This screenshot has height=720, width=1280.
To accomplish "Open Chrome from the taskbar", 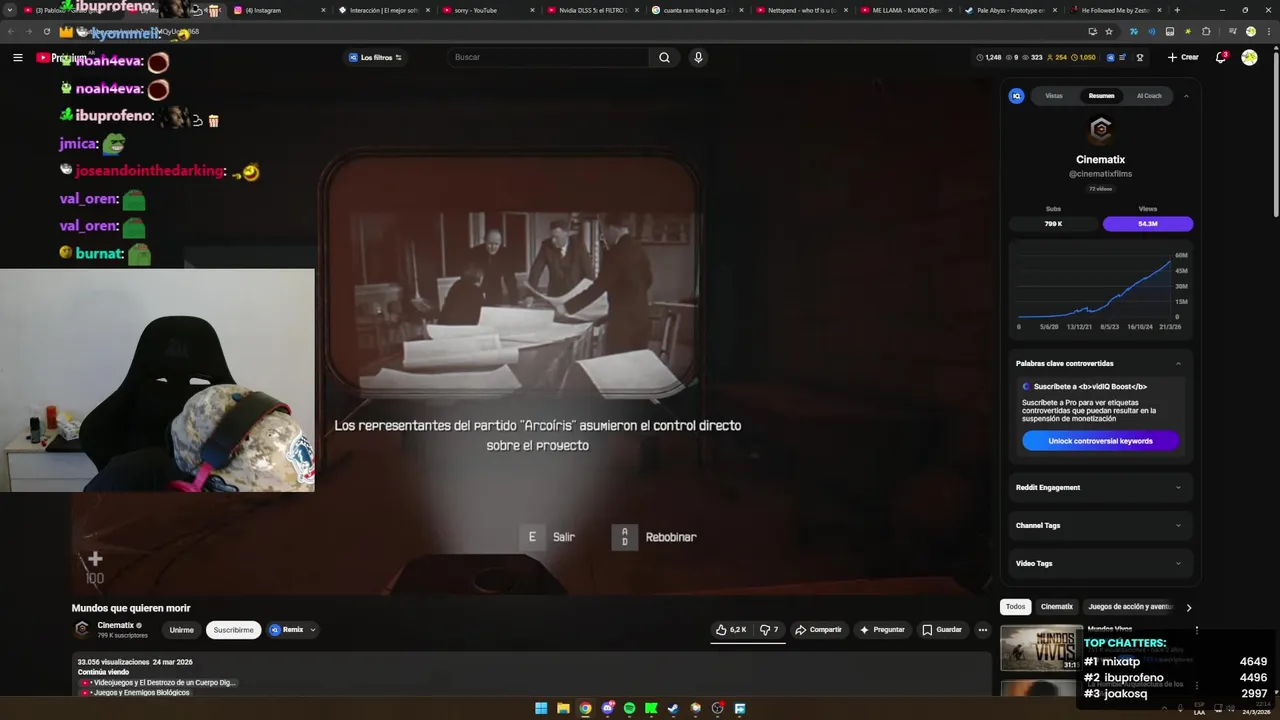I will [x=585, y=708].
